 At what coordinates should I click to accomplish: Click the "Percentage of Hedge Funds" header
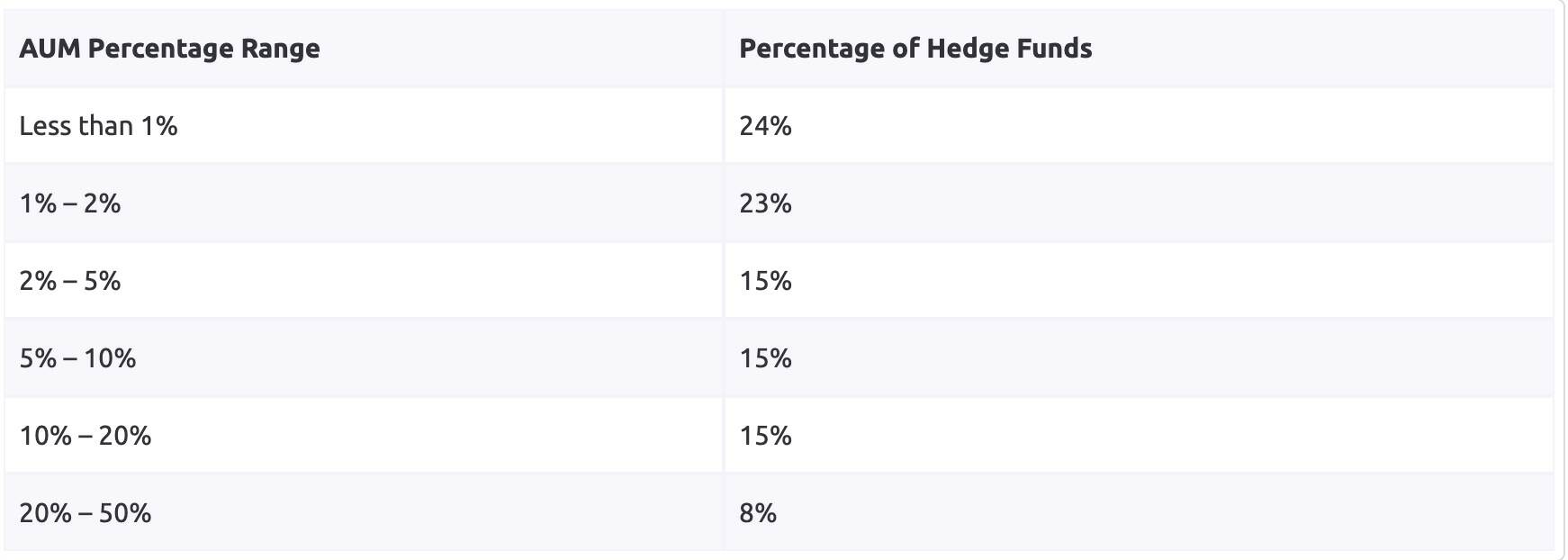(915, 49)
